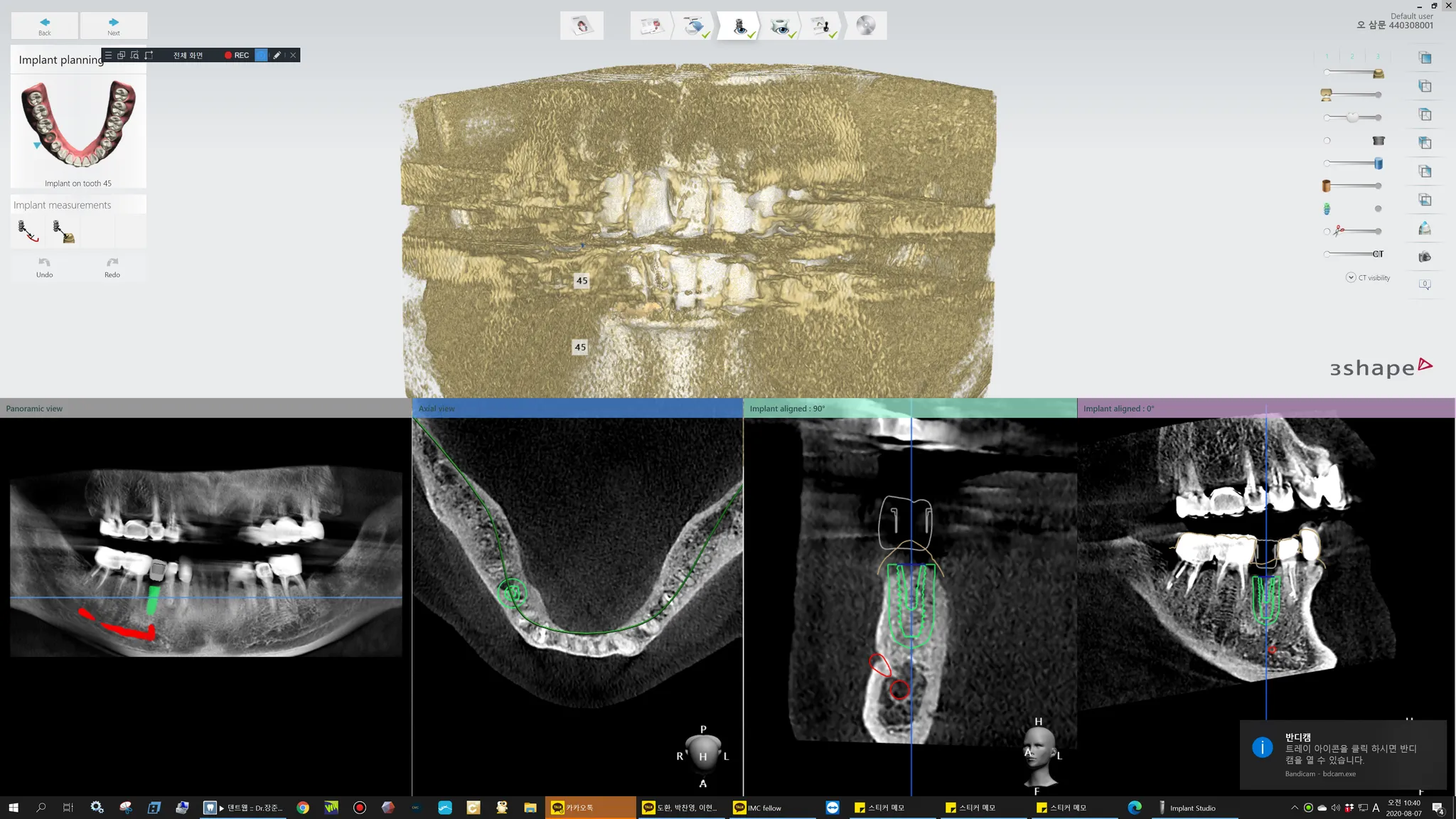Toggle scissors clipping visibility circle
The height and width of the screenshot is (819, 1456).
click(x=1327, y=231)
